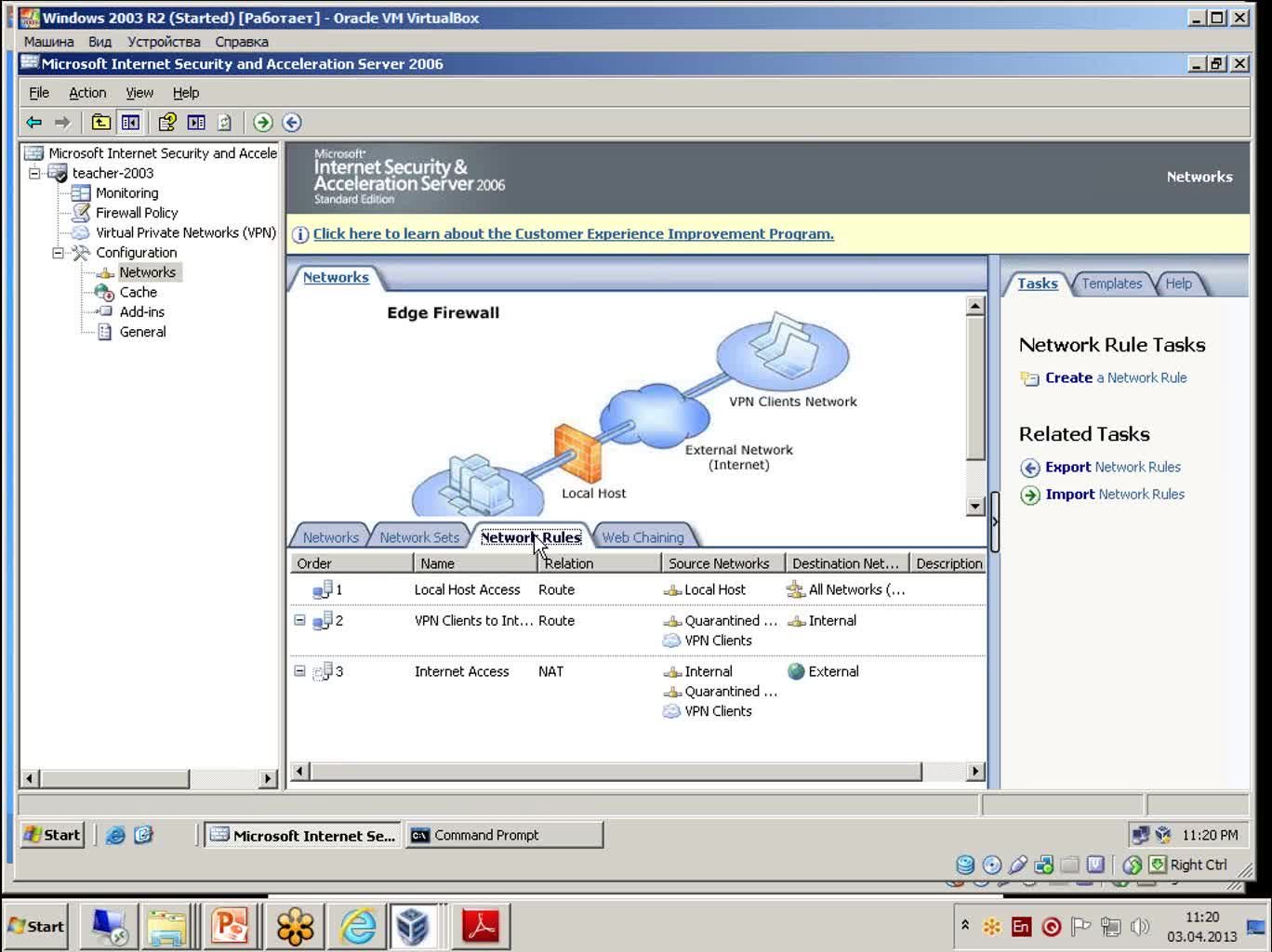Click the Up One Level toolbar icon
Image resolution: width=1272 pixels, height=952 pixels.
pyautogui.click(x=100, y=122)
